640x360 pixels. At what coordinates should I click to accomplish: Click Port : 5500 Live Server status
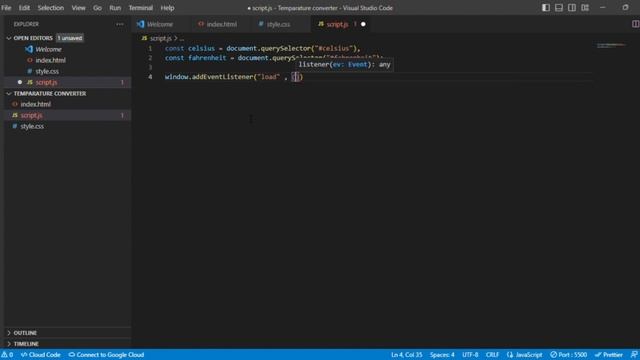569,355
